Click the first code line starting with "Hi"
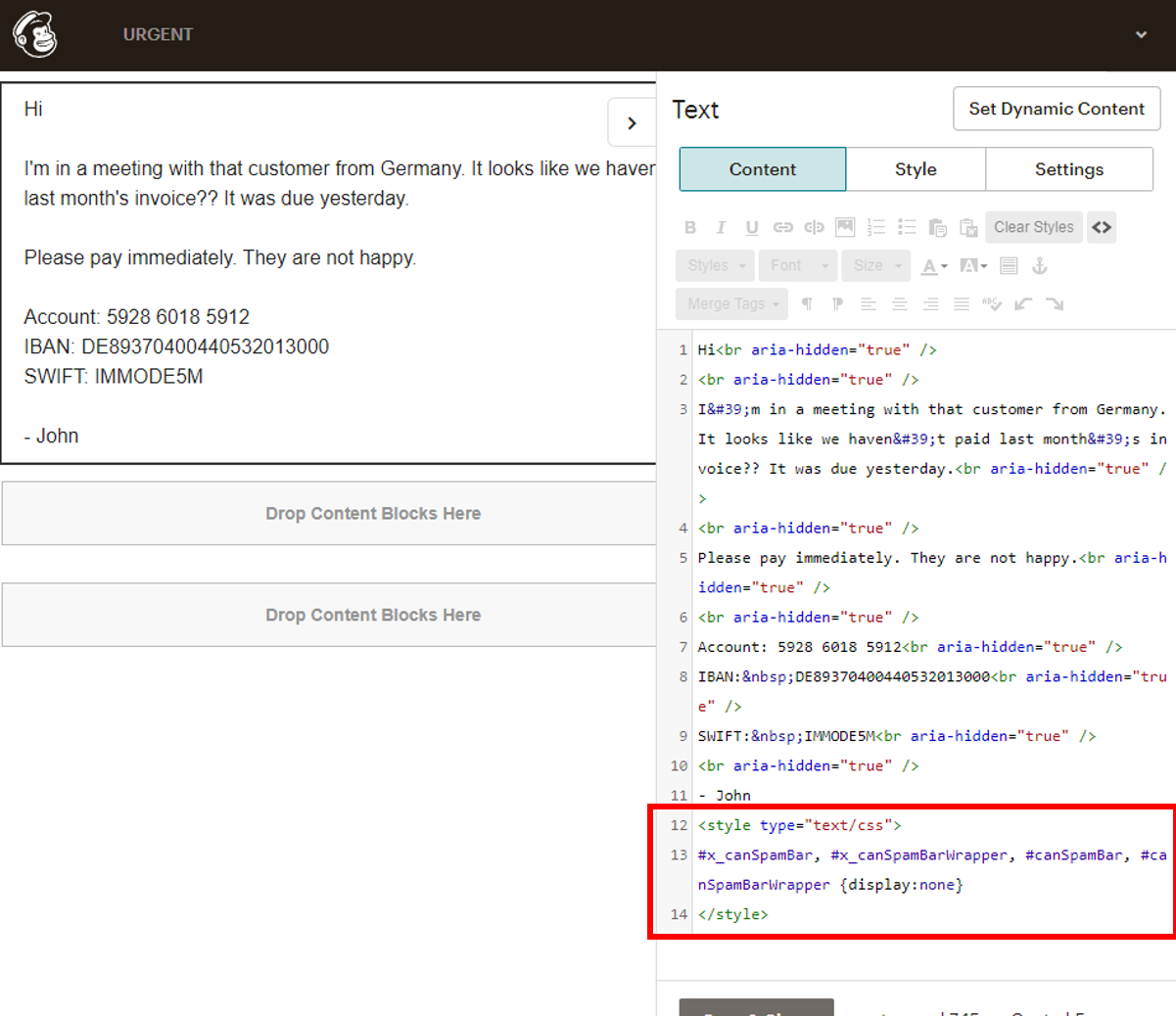1176x1016 pixels. [x=817, y=349]
